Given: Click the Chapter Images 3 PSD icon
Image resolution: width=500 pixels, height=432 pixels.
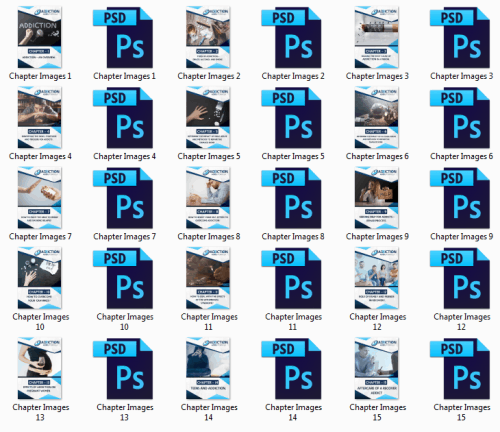Looking at the screenshot, I should [460, 37].
